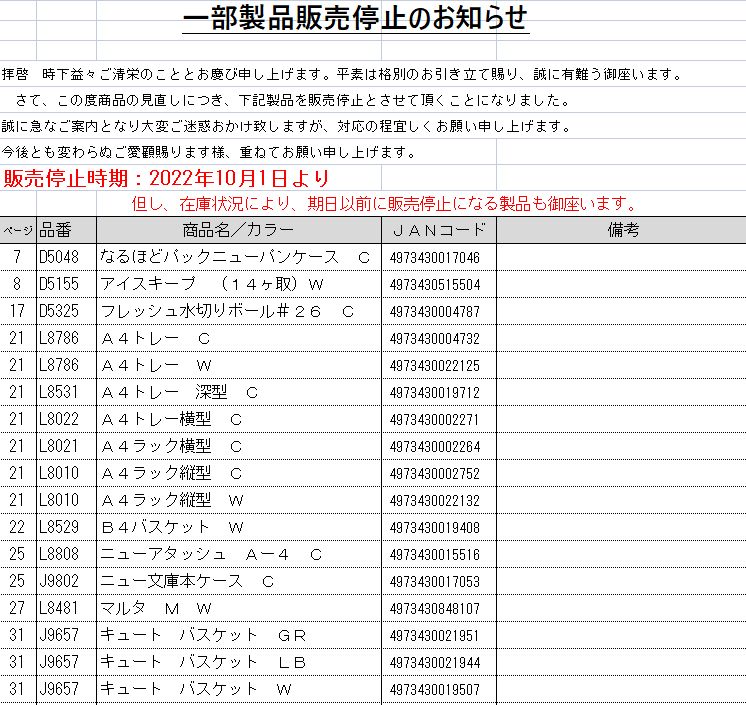Click product name キュート バスケット ＬＢ

pos(203,663)
